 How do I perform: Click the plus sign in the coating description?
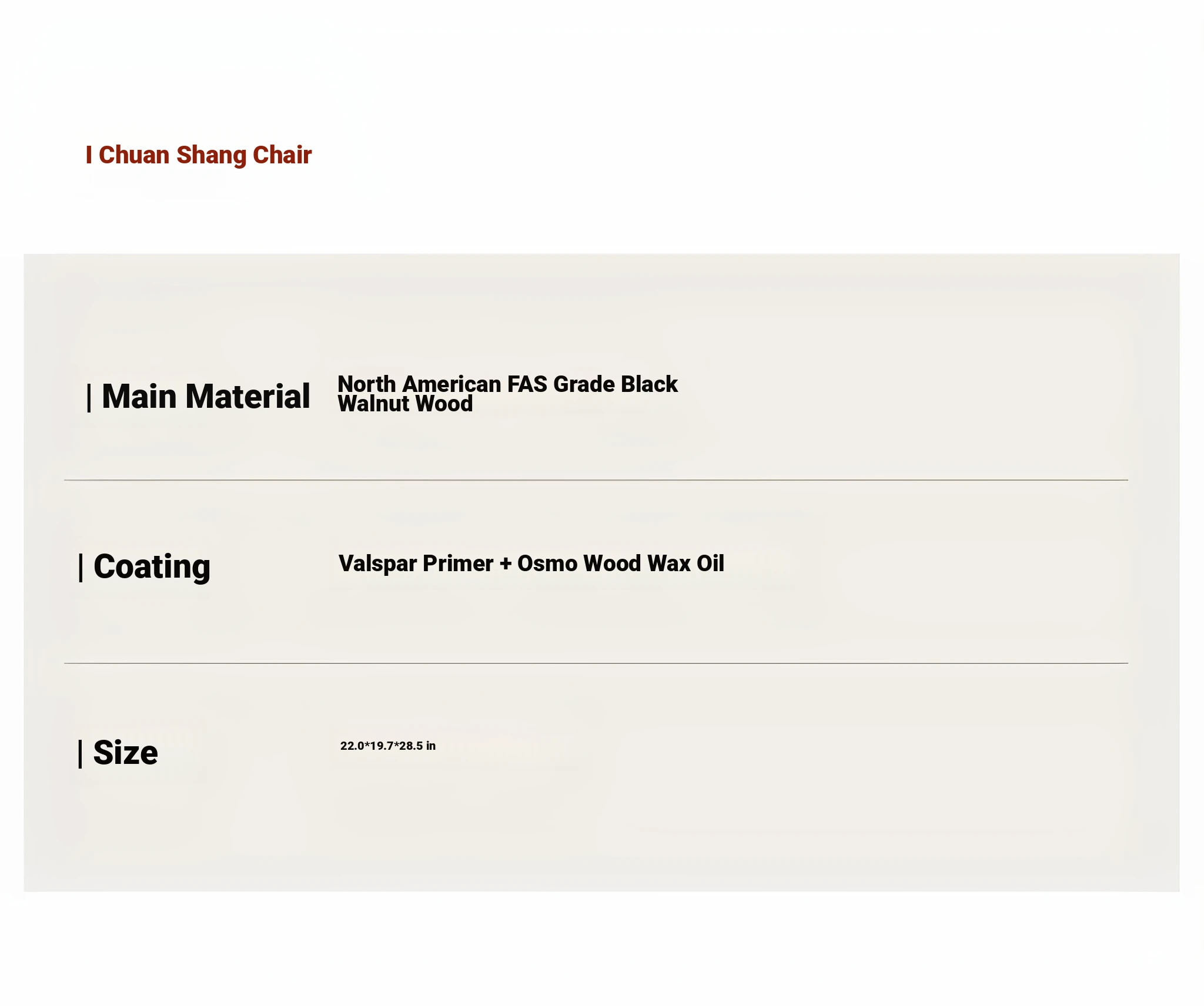[x=506, y=564]
